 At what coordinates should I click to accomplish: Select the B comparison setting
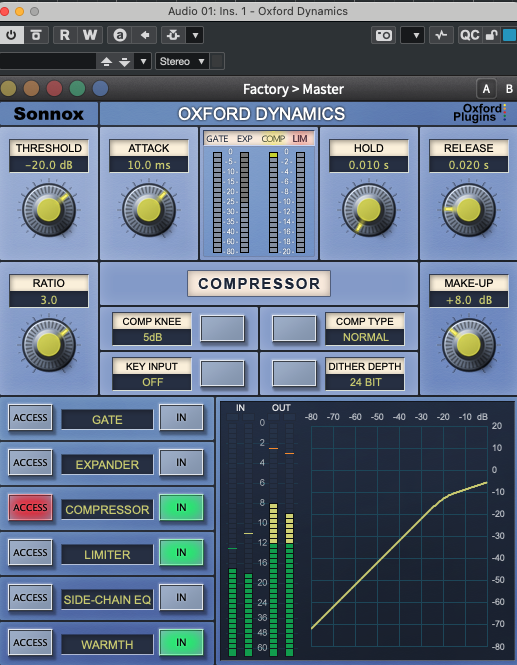tap(509, 89)
